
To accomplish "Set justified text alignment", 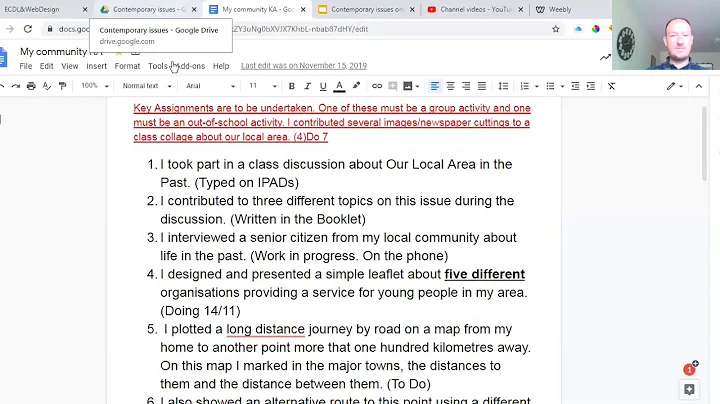I will (x=482, y=86).
